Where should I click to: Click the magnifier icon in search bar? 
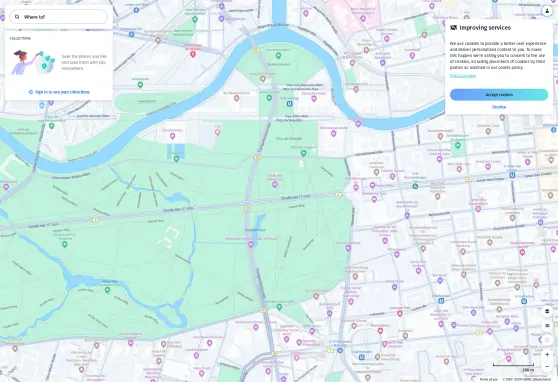click(x=17, y=17)
